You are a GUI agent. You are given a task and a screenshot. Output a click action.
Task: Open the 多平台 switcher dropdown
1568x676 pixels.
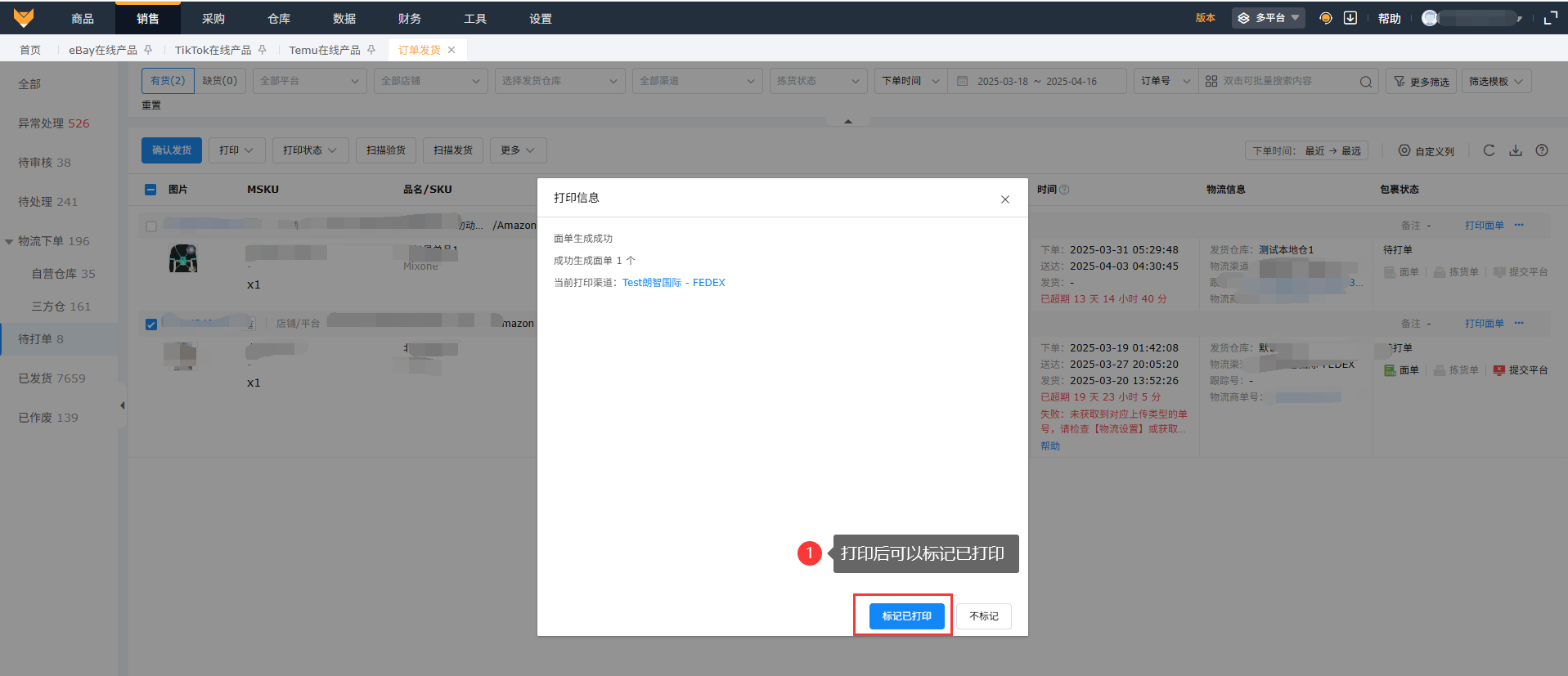tap(1269, 18)
